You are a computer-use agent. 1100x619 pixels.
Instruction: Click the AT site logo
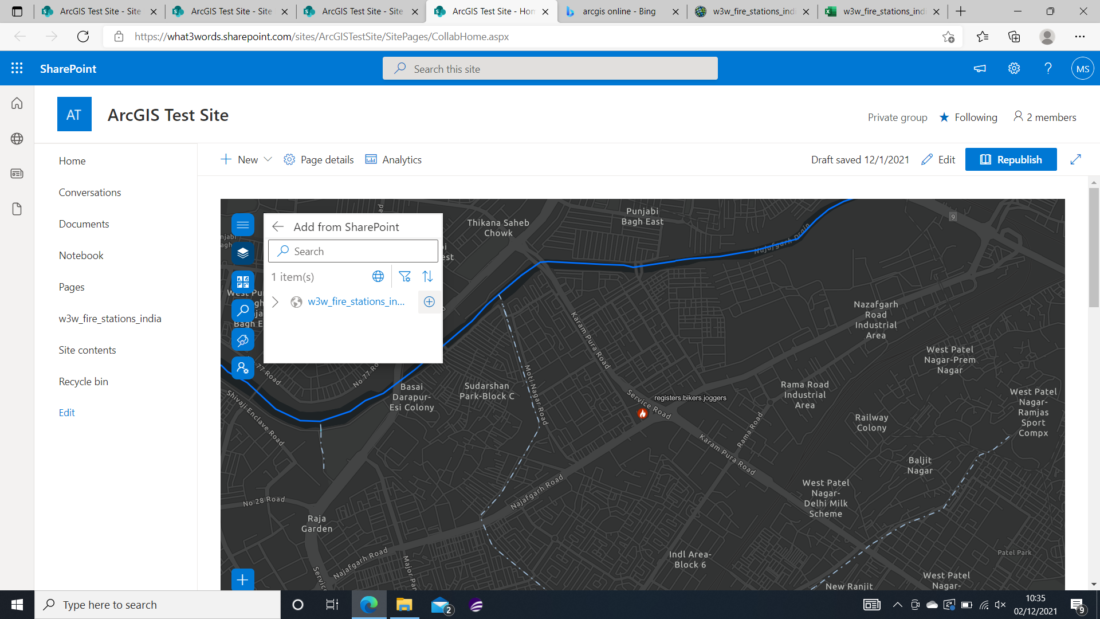[74, 114]
